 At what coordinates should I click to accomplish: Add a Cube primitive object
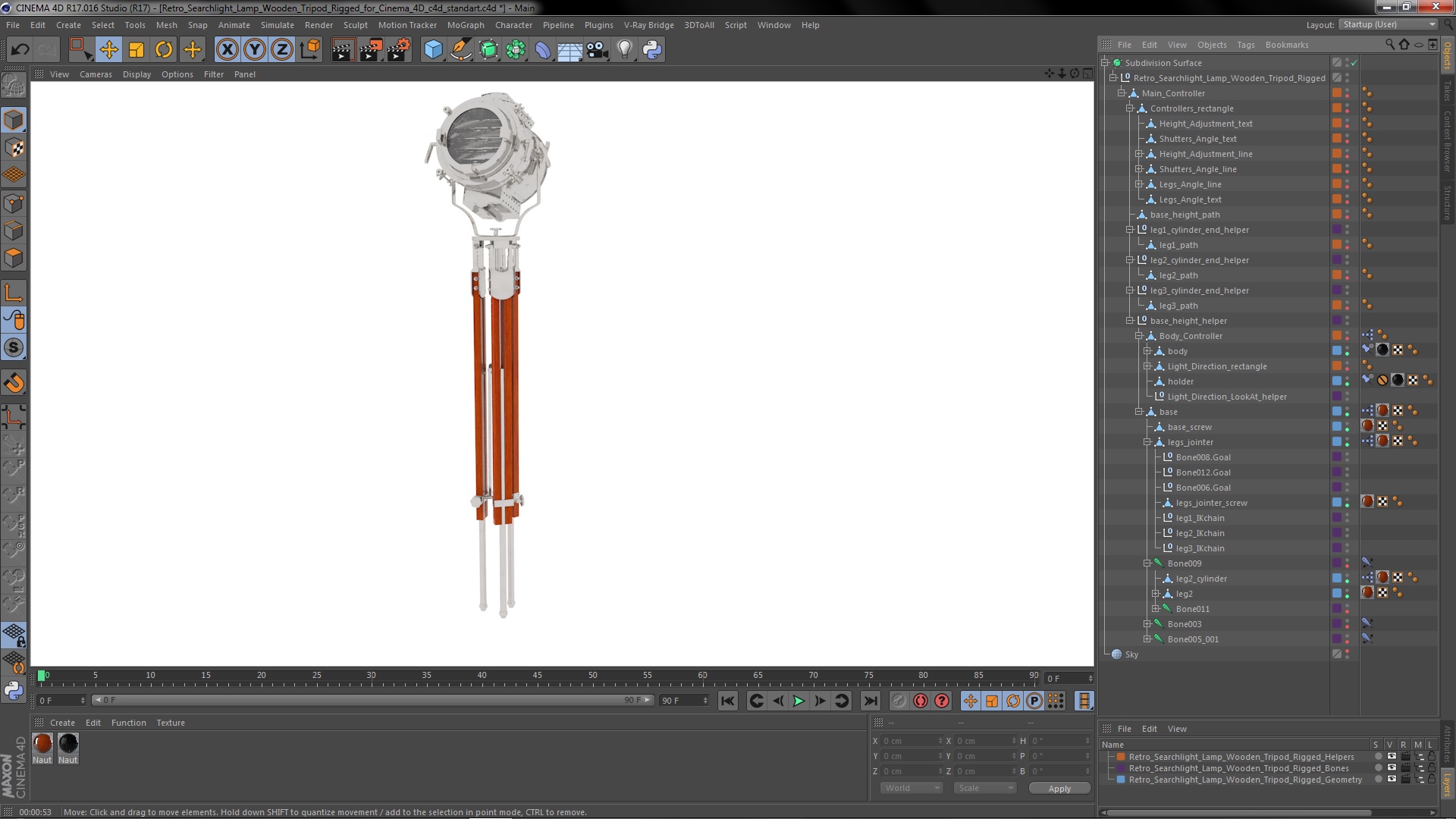[433, 50]
